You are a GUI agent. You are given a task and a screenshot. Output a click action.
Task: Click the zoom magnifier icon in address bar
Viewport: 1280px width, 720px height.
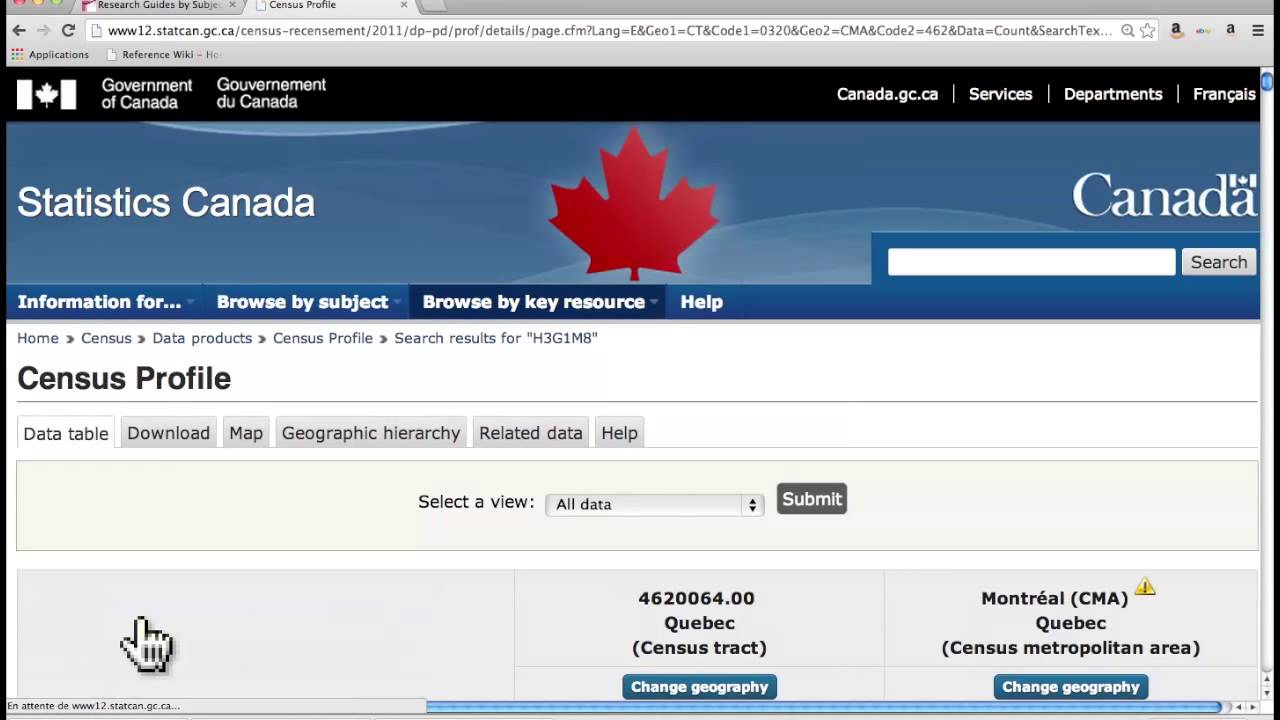pyautogui.click(x=1127, y=31)
